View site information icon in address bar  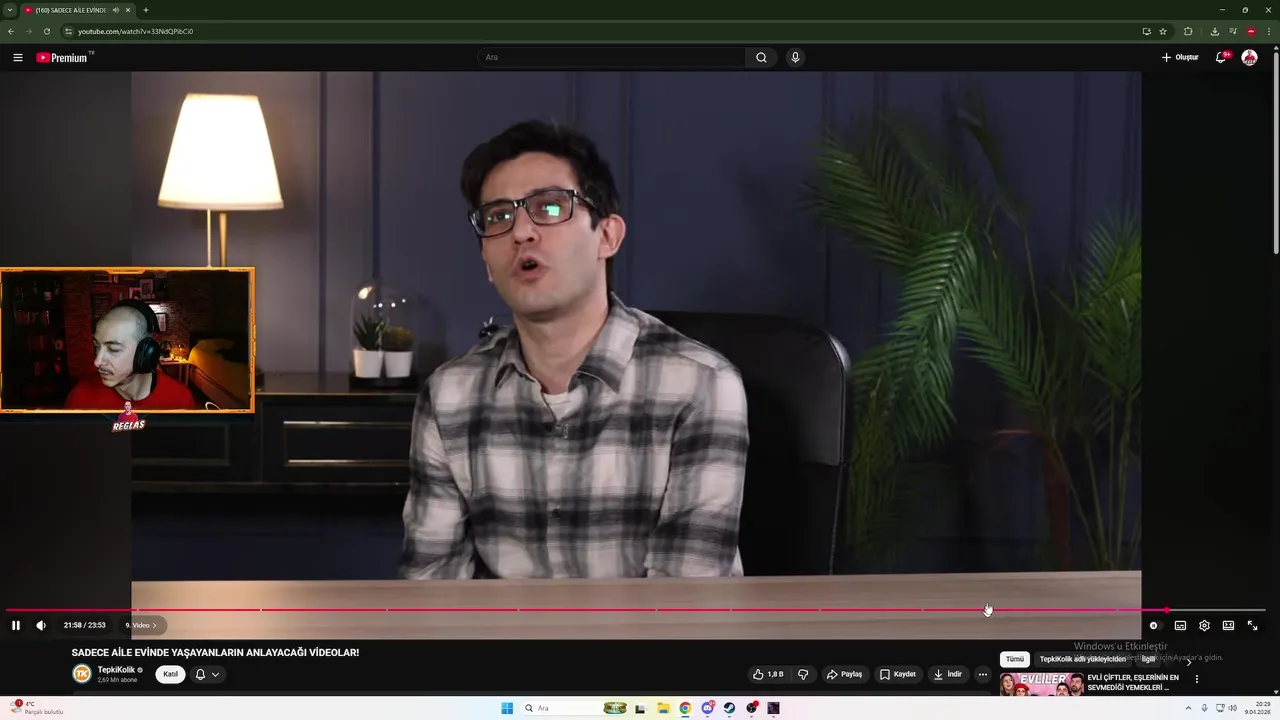point(68,31)
